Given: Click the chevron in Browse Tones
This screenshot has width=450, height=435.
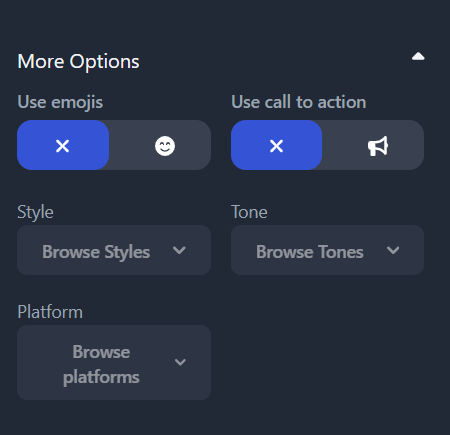Looking at the screenshot, I should pos(393,250).
